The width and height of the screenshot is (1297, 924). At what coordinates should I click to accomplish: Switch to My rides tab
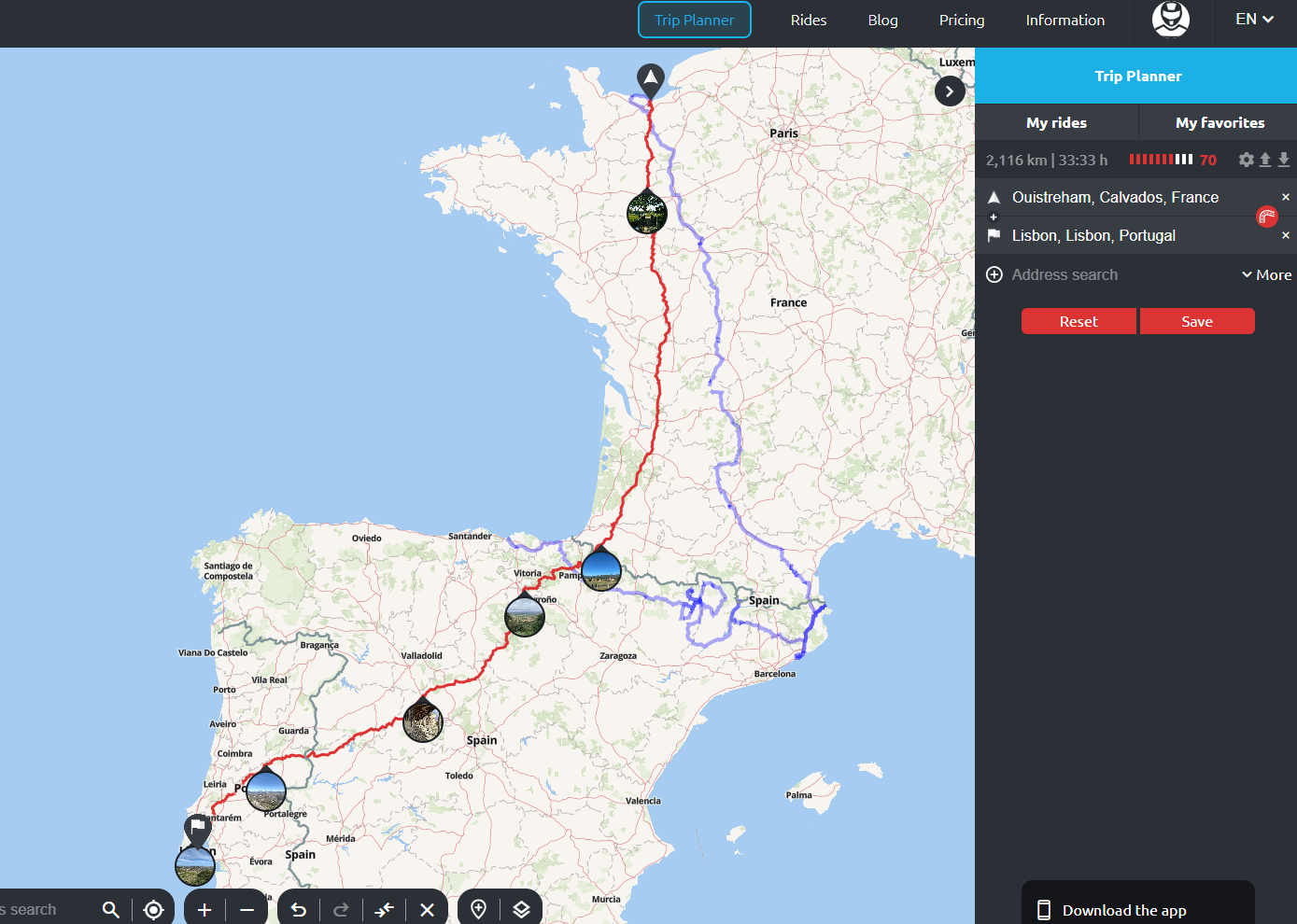(1056, 122)
